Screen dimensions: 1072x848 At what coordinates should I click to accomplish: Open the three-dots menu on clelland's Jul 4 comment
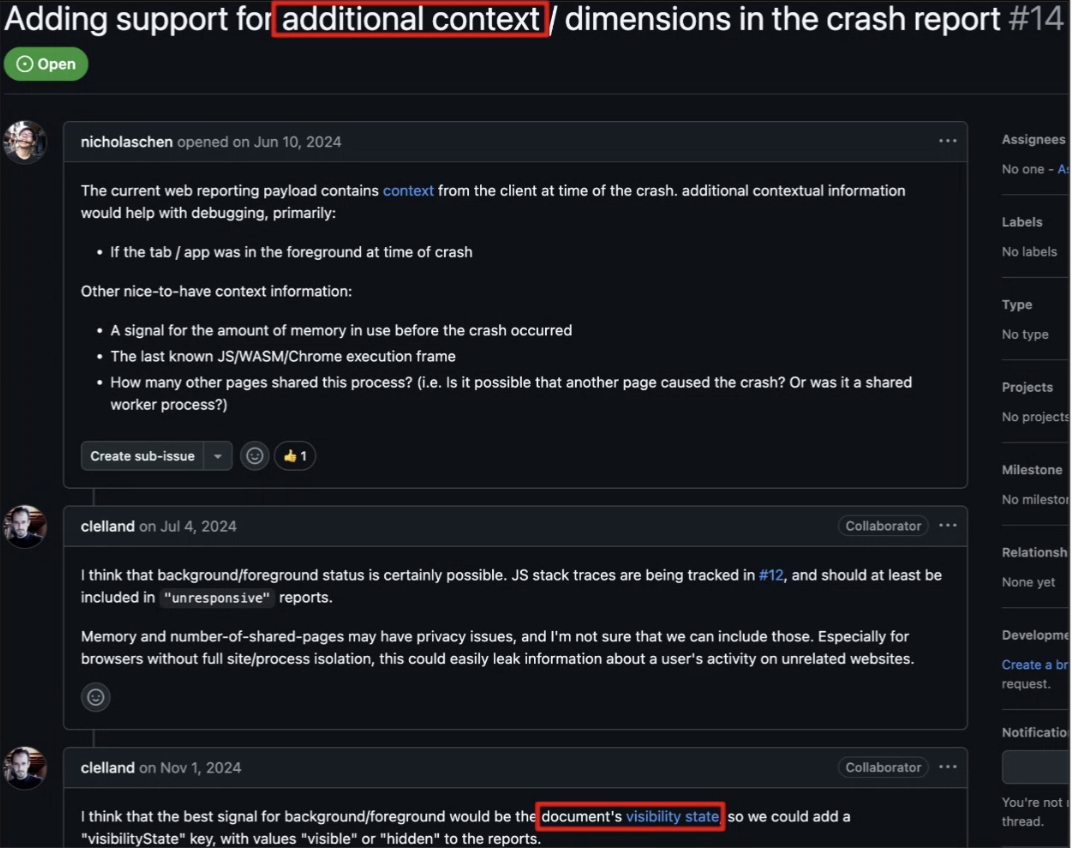click(948, 525)
